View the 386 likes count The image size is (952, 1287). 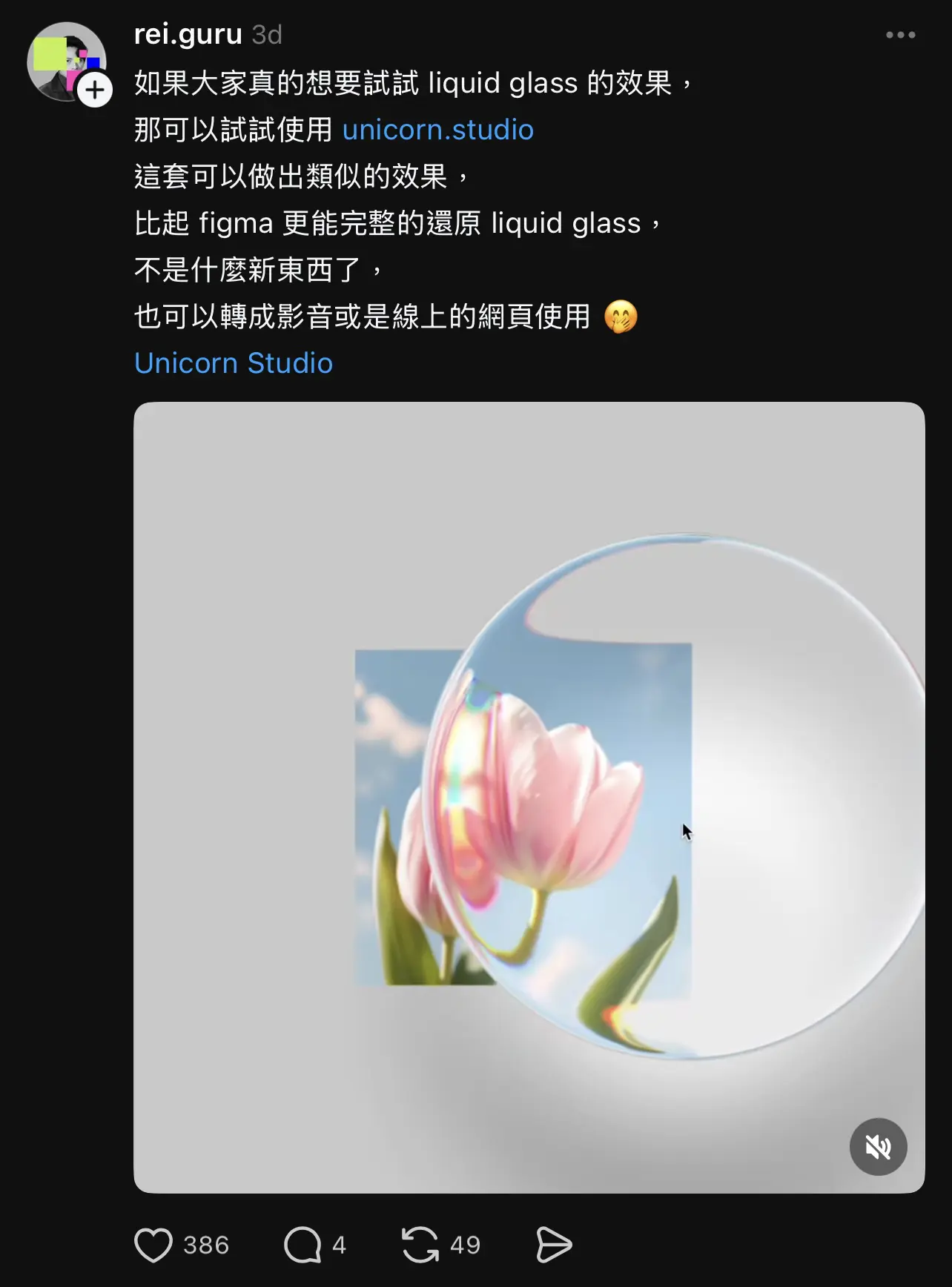coord(206,1245)
